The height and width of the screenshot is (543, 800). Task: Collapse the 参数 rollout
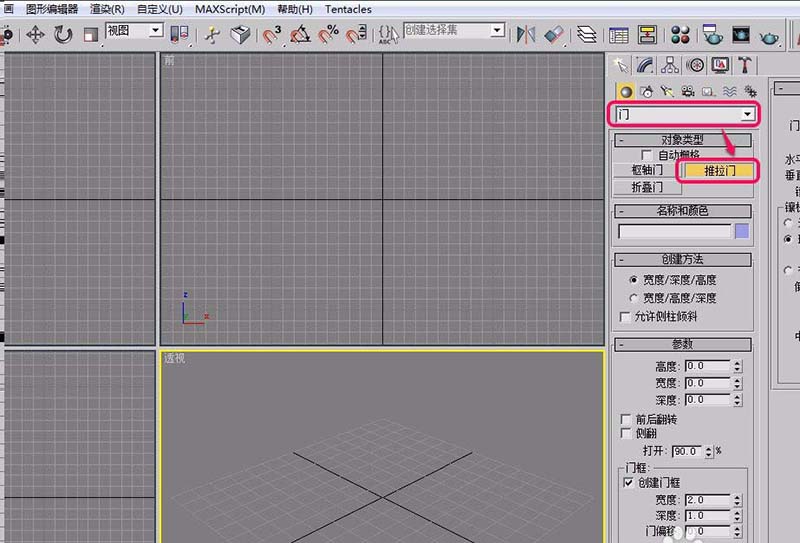point(682,344)
